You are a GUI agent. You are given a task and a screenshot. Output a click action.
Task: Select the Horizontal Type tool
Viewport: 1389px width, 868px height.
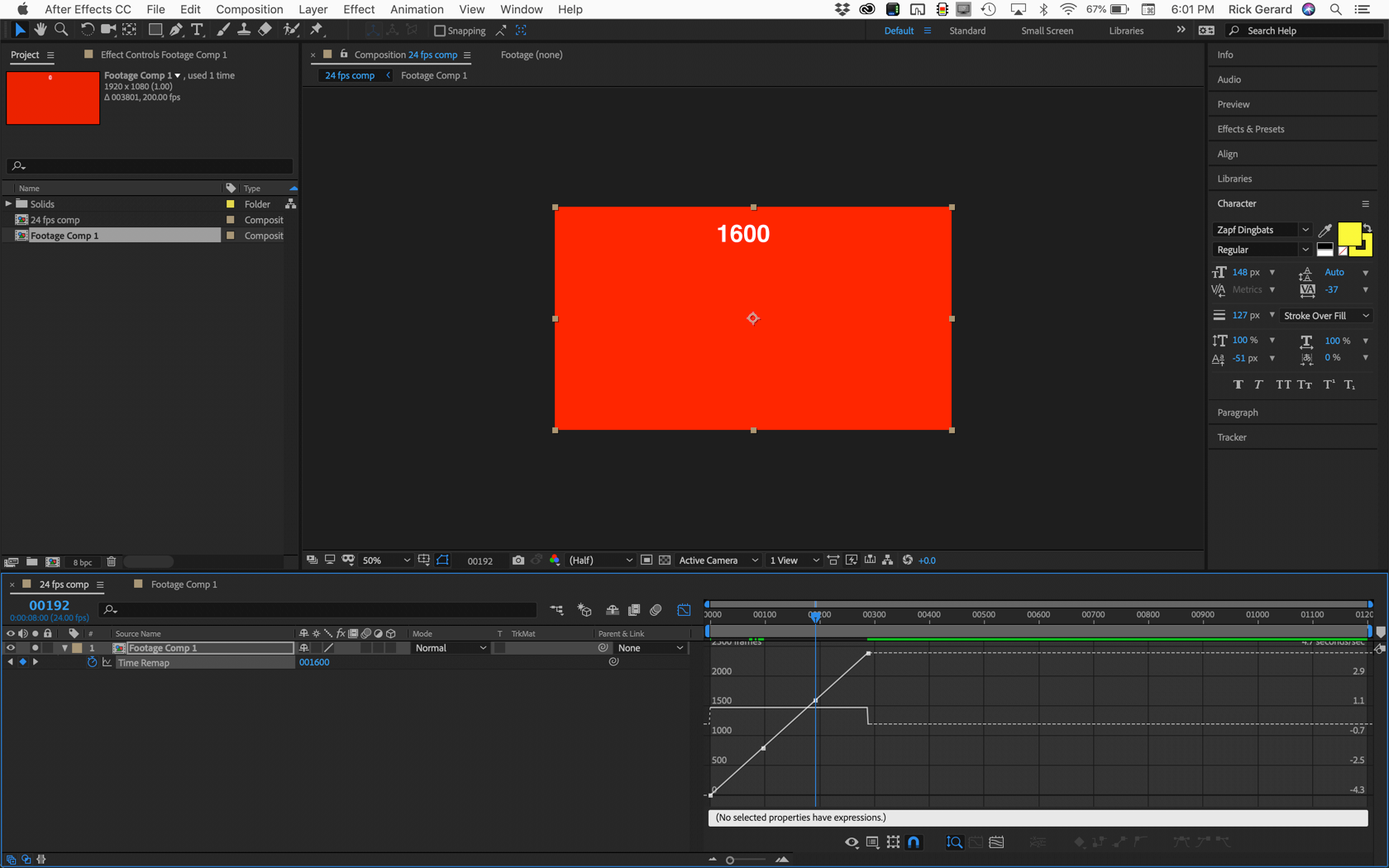[x=197, y=30]
